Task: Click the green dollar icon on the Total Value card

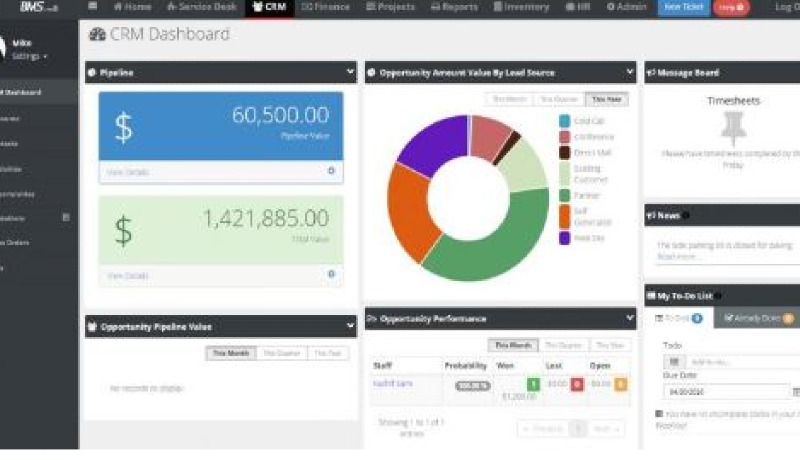Action: pyautogui.click(x=123, y=231)
